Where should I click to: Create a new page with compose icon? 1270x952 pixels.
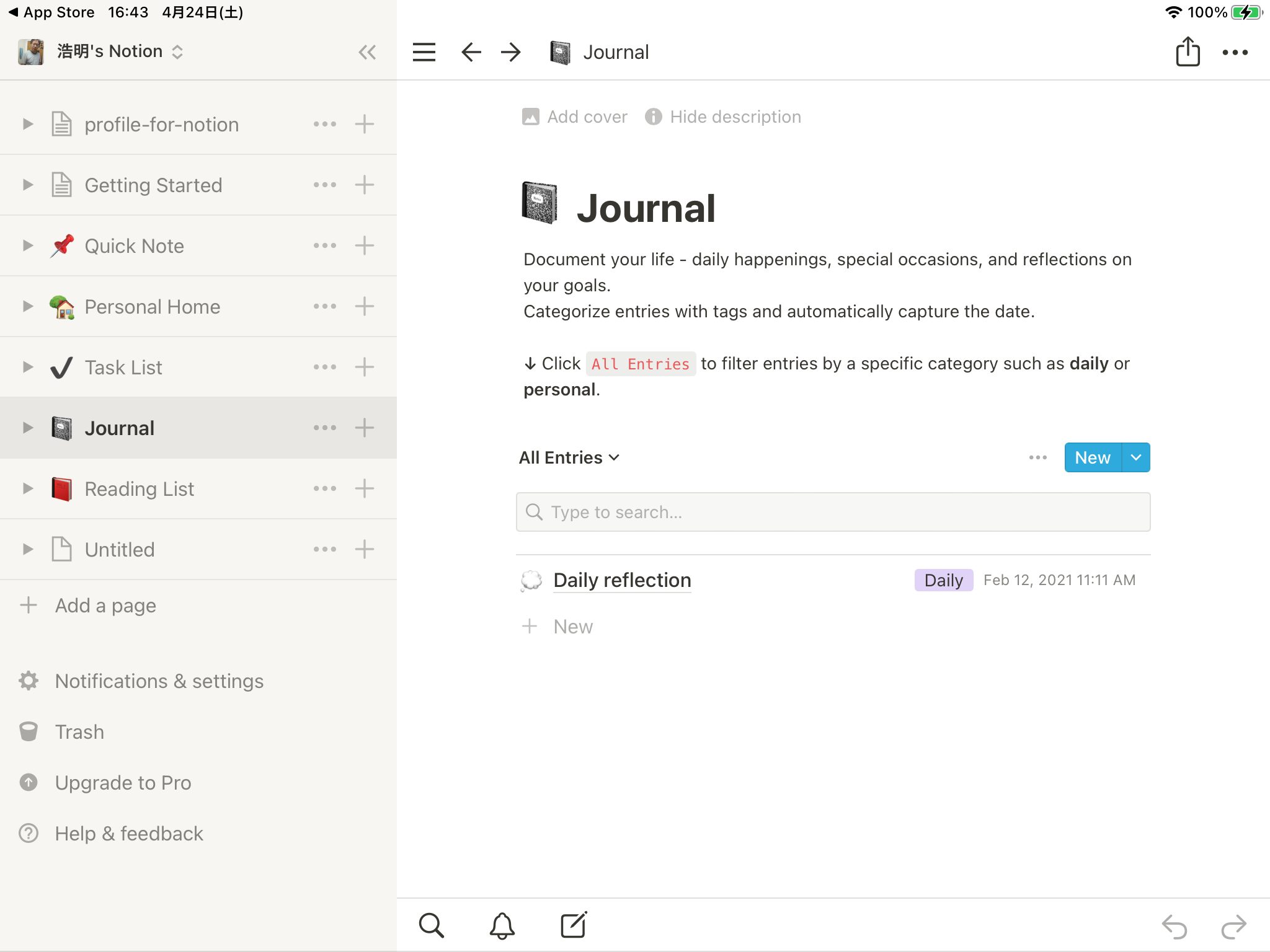click(x=574, y=925)
